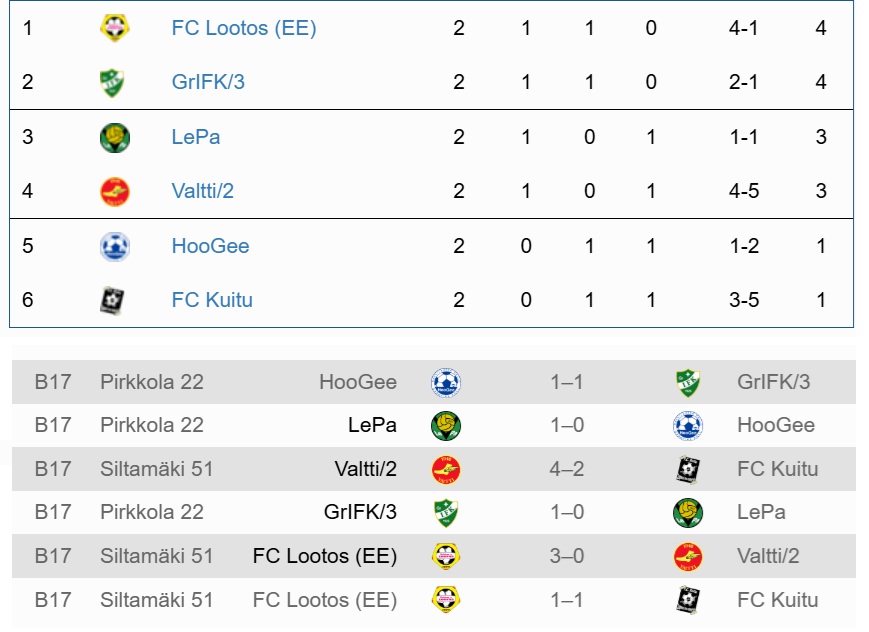Image resolution: width=869 pixels, height=632 pixels.
Task: Click FC Kuitu away logo in 1–1 match
Action: tap(688, 599)
